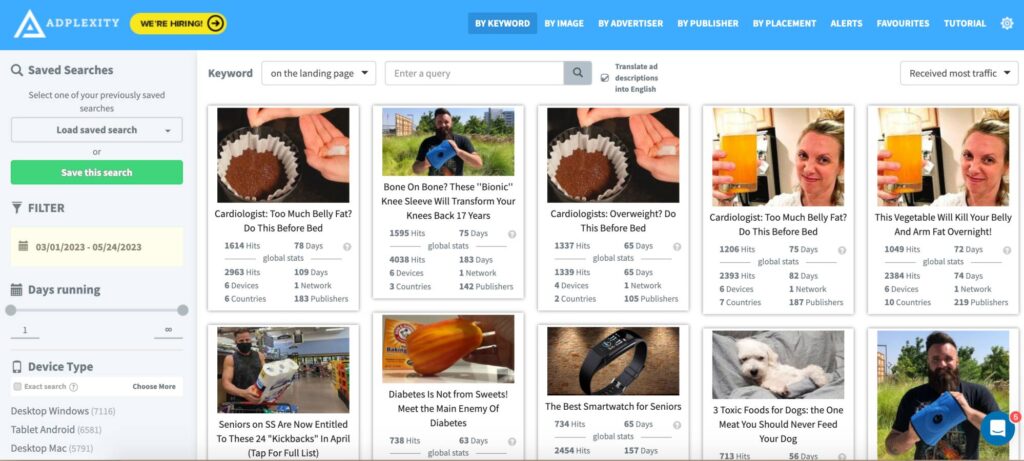Open Tutorial menu item
The image size is (1024, 461).
pos(965,24)
